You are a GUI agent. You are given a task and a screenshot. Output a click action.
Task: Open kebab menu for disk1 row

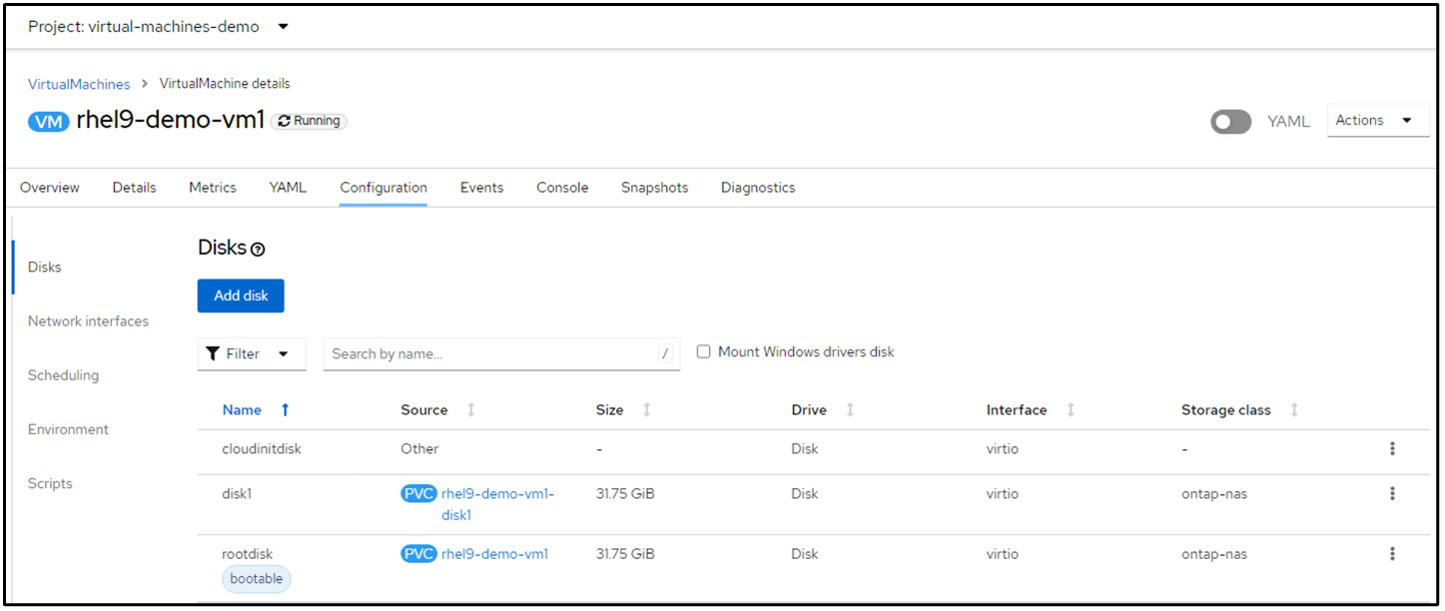tap(1392, 494)
